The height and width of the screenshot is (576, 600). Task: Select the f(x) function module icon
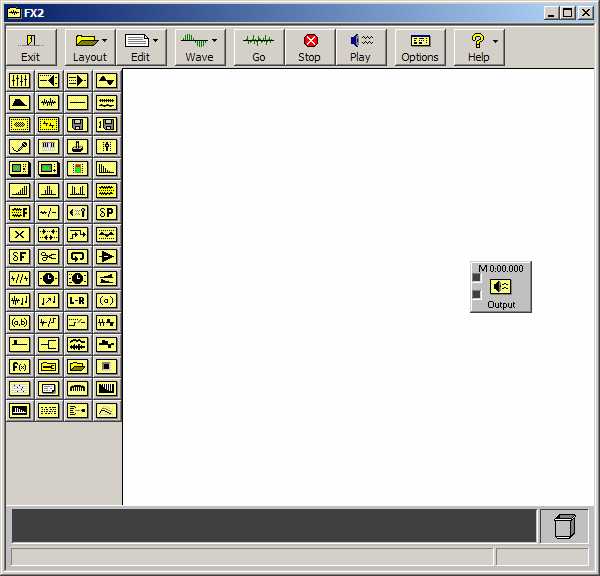[x=19, y=366]
